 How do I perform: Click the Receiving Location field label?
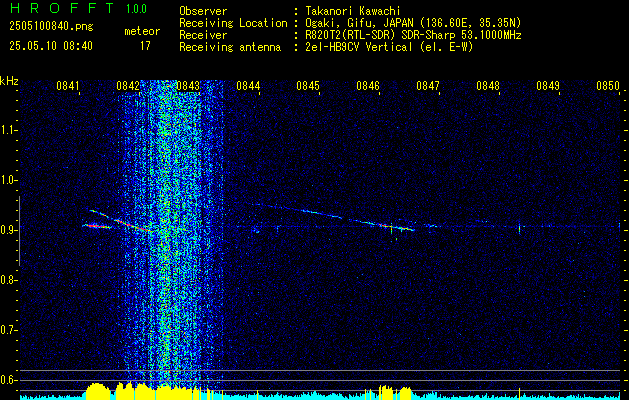[x=233, y=23]
